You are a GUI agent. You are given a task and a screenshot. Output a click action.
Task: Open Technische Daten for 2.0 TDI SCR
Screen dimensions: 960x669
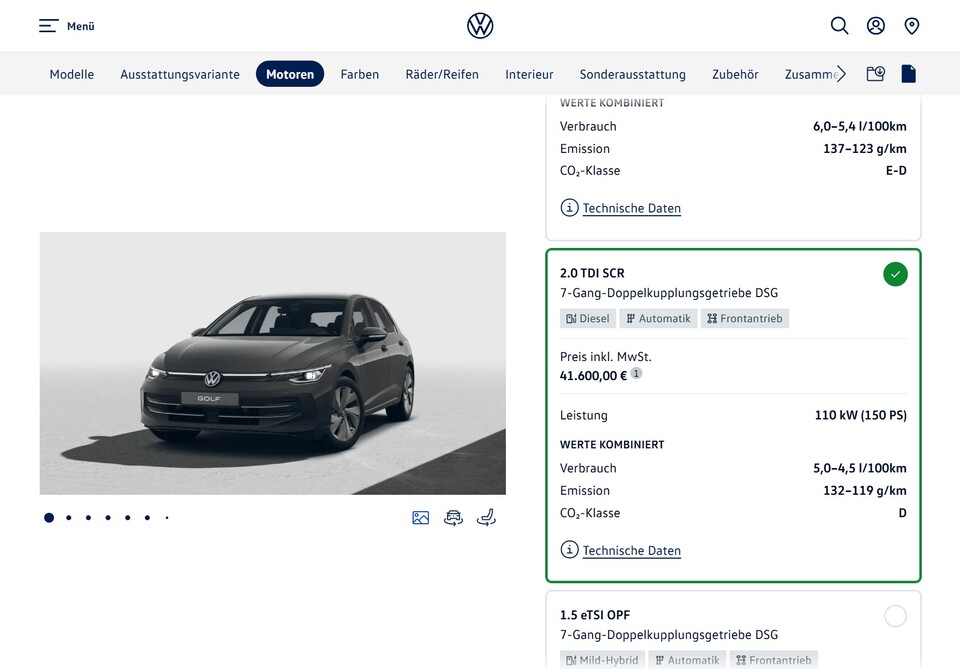(632, 550)
